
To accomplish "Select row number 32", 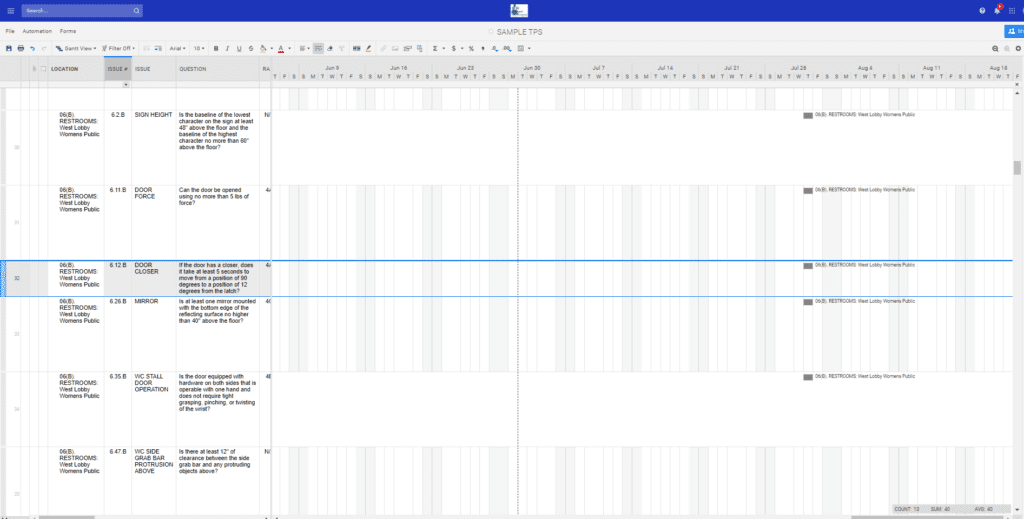I will [17, 279].
